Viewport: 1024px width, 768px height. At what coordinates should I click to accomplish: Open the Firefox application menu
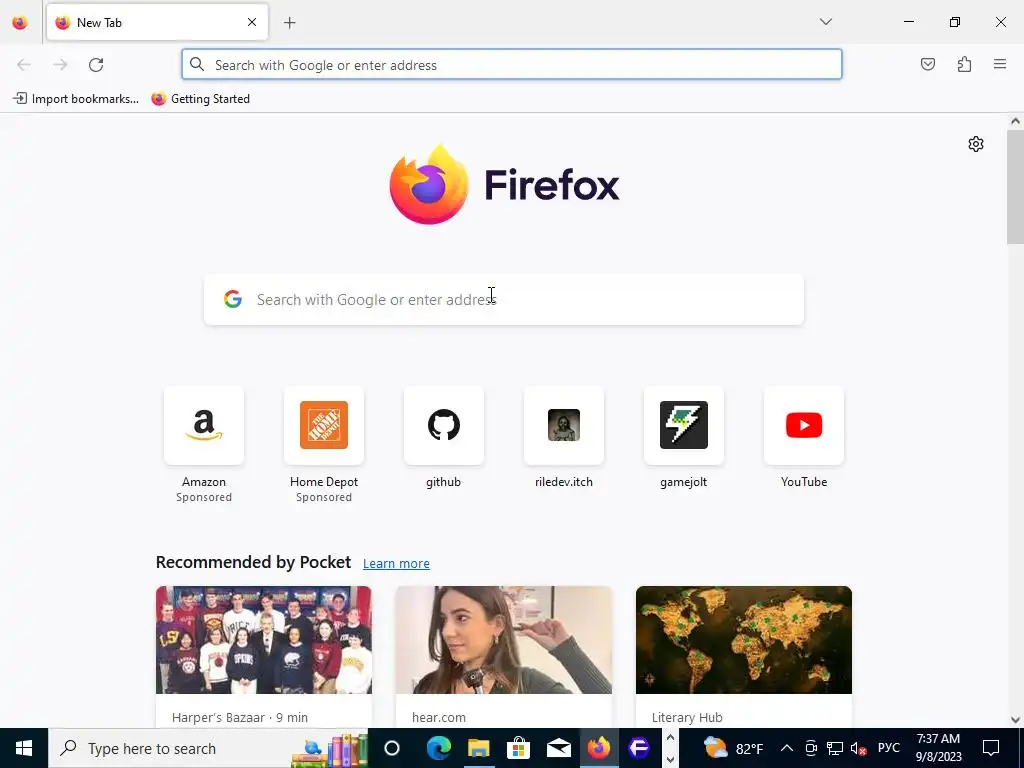click(1000, 64)
